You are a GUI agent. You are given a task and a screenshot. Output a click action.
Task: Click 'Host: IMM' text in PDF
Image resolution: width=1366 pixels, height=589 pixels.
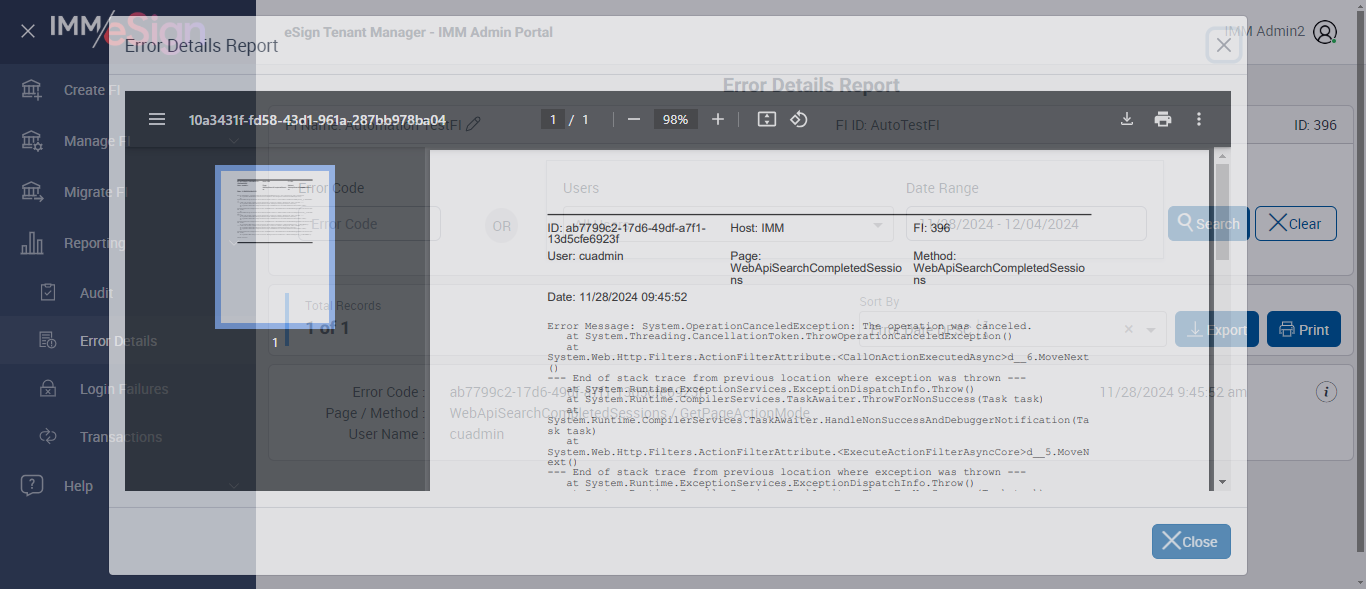tap(757, 229)
